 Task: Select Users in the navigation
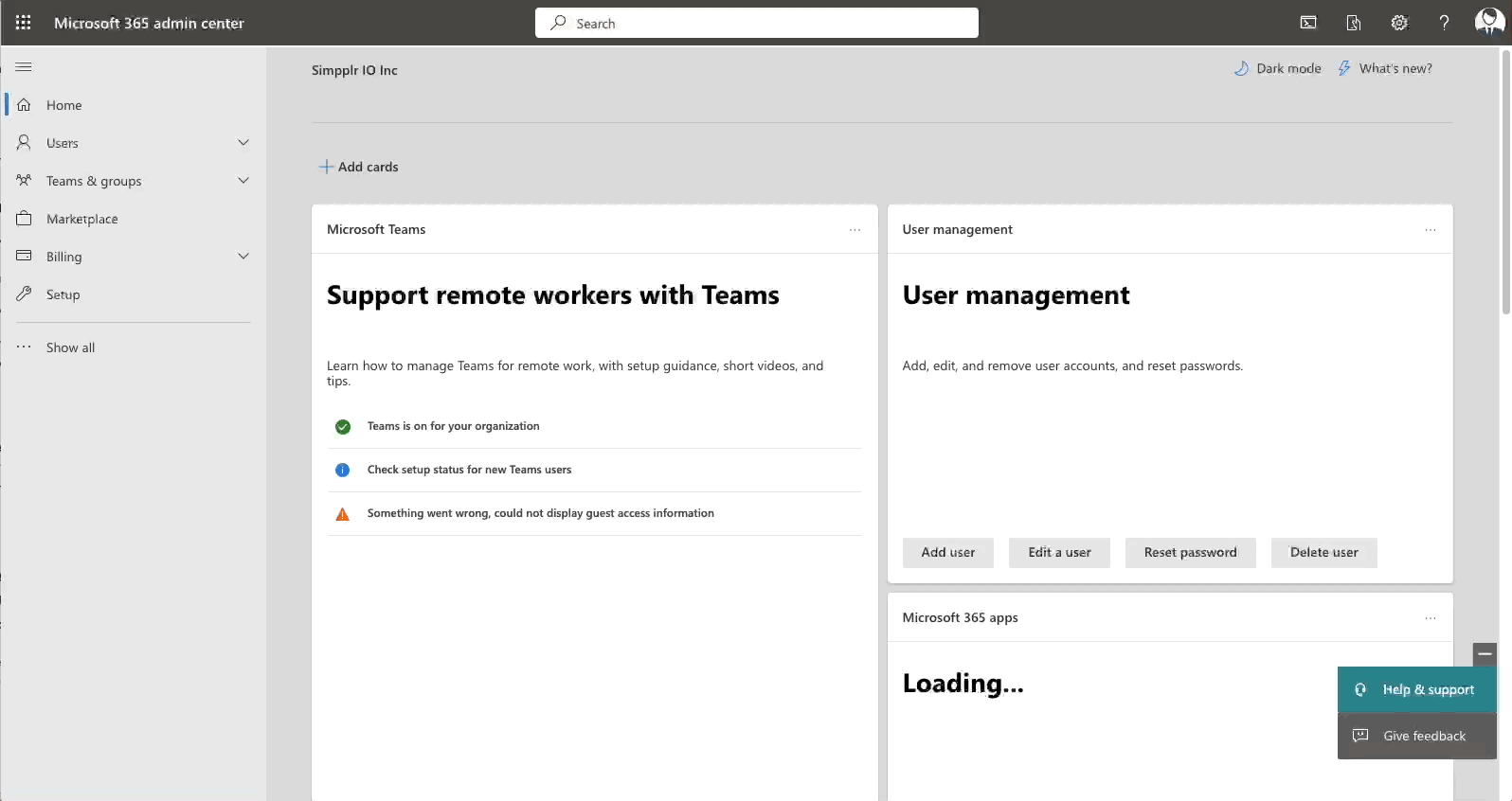pyautogui.click(x=133, y=143)
